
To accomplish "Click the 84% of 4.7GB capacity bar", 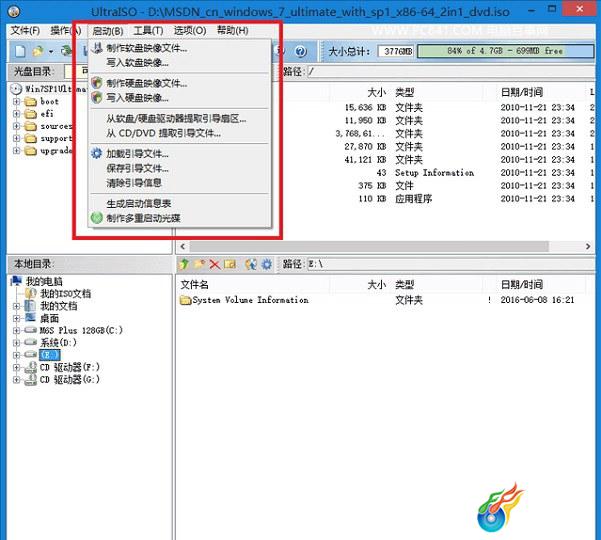I will point(505,51).
